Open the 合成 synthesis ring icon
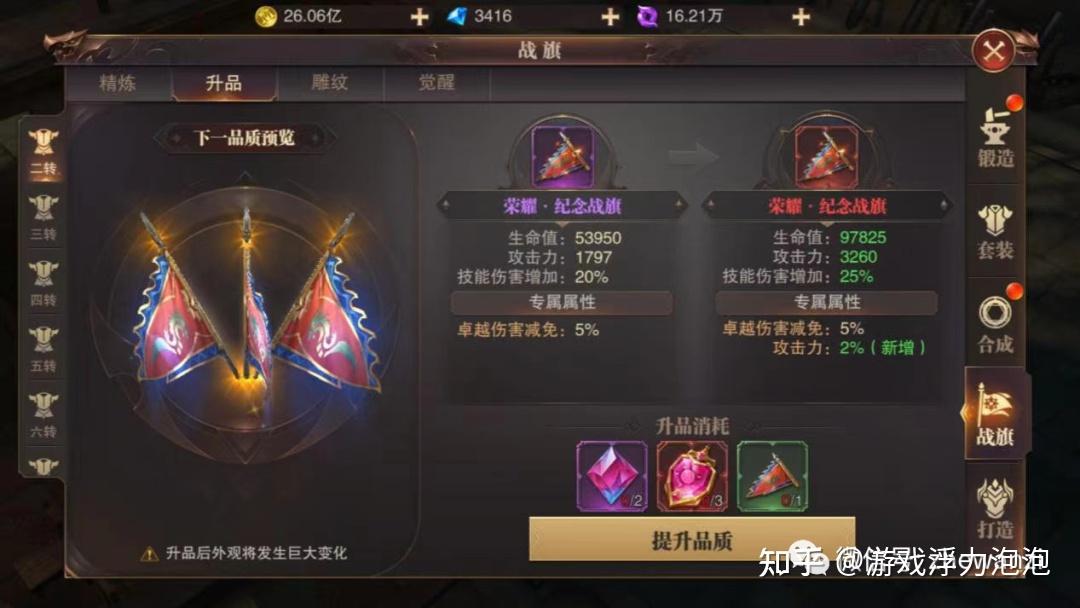The width and height of the screenshot is (1080, 608). click(x=995, y=324)
